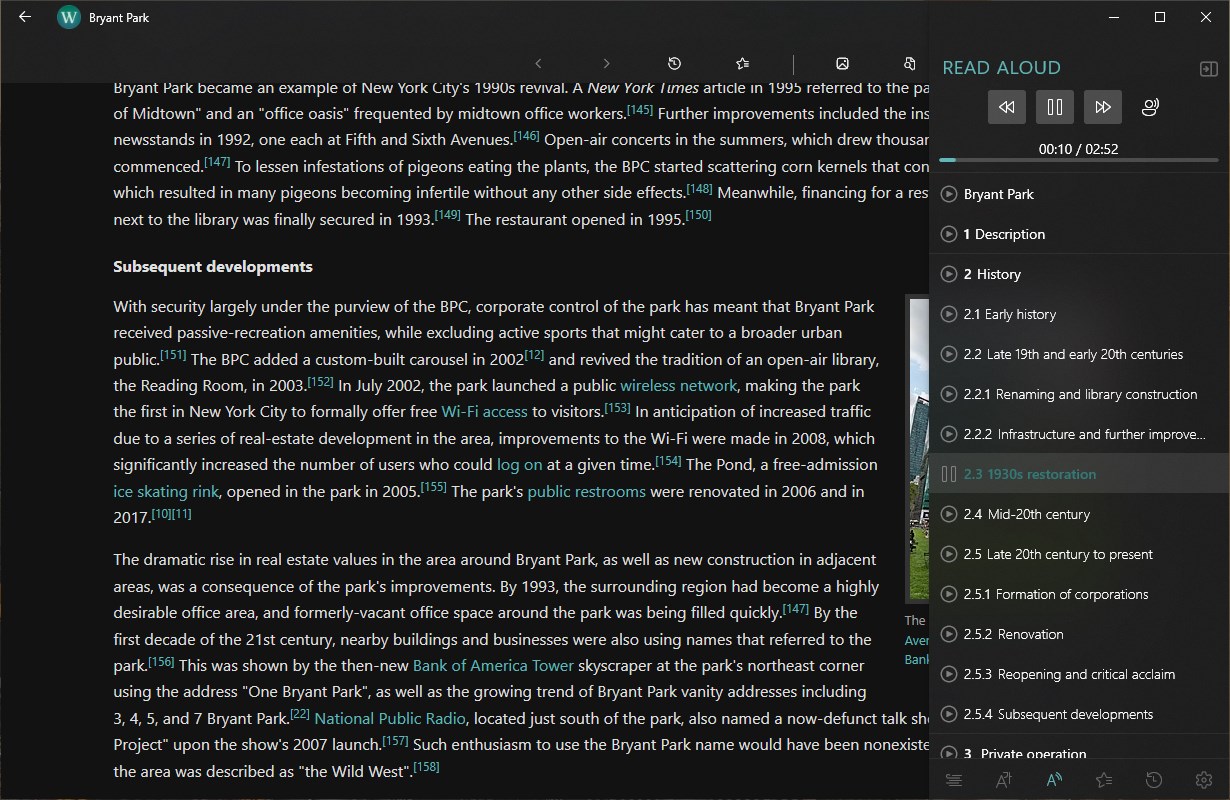This screenshot has height=800, width=1230.
Task: Play 2.2.1 Renaming and library construction
Action: 949,394
